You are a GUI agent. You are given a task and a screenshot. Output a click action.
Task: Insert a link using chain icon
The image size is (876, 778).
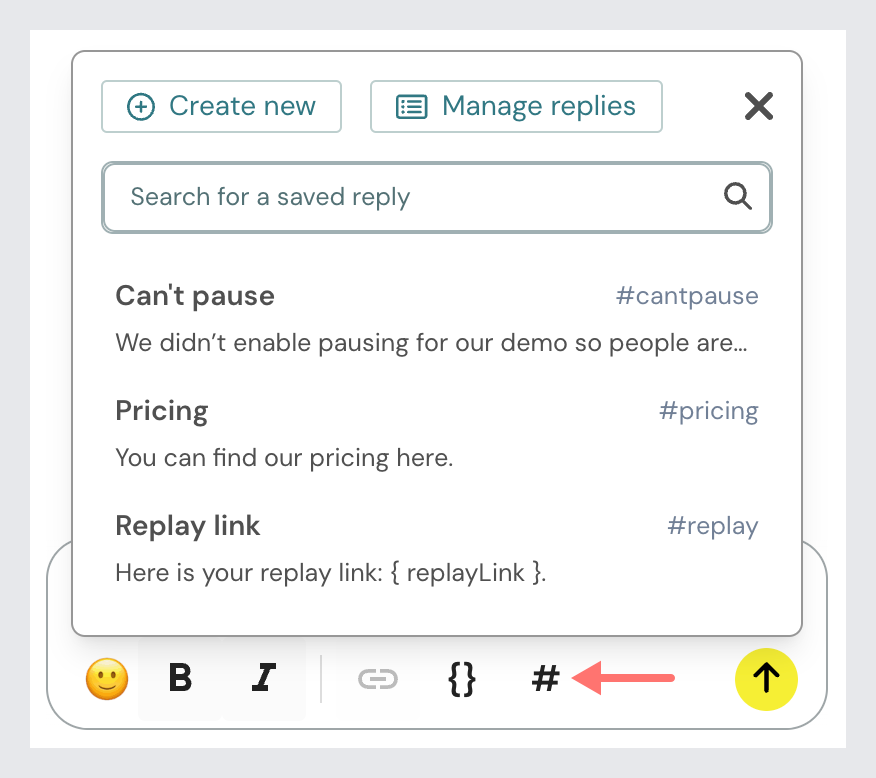coord(377,680)
